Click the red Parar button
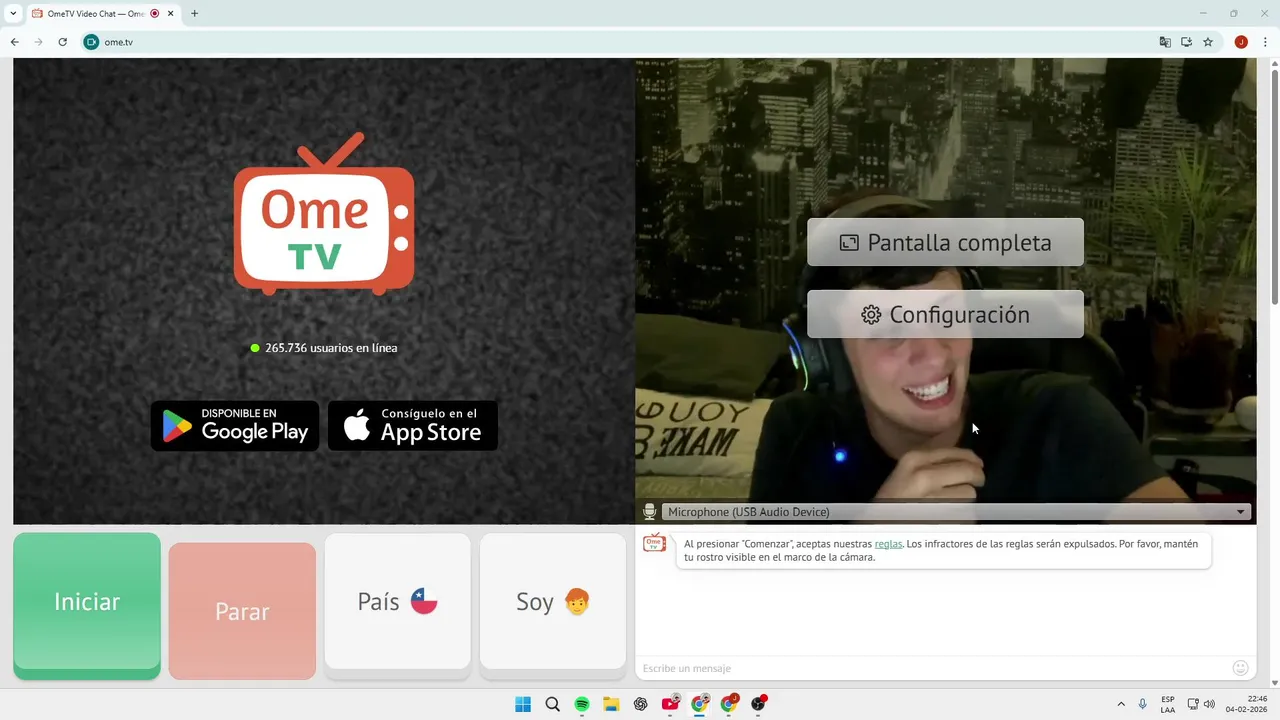This screenshot has height=720, width=1280. (242, 611)
